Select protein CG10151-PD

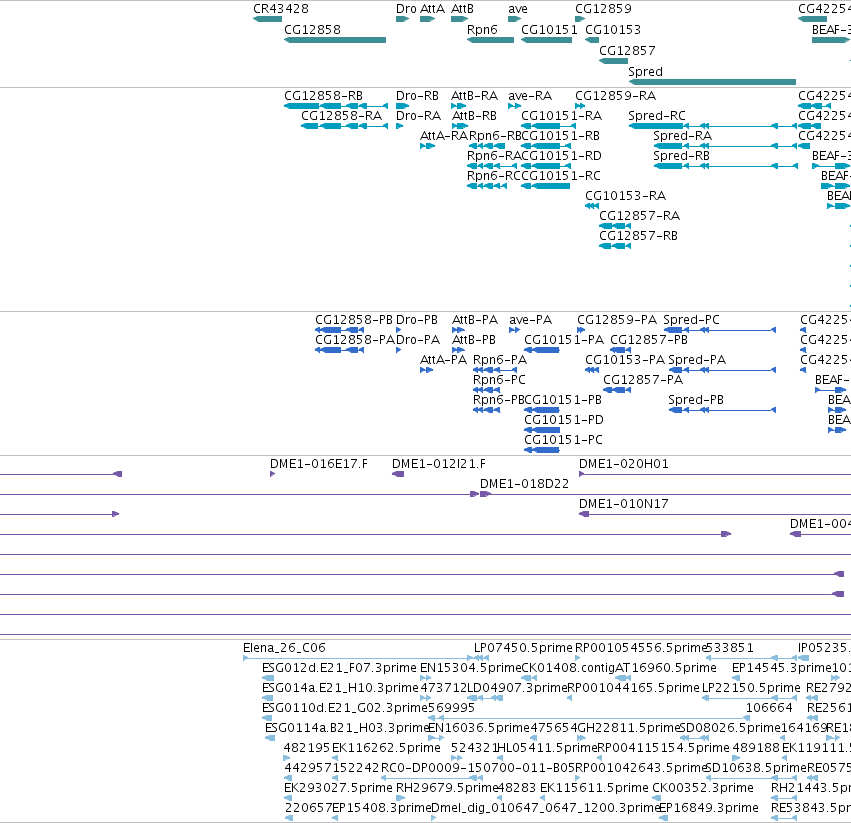click(563, 420)
